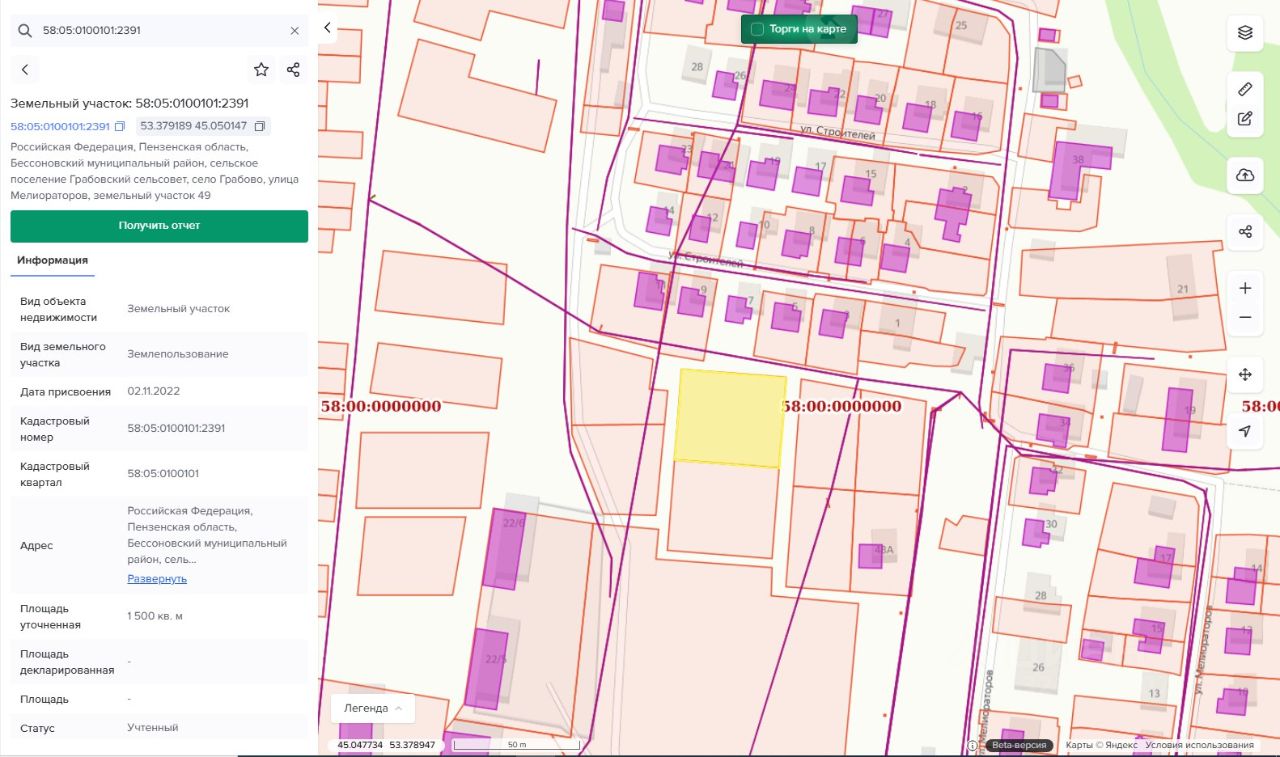Add the parcel to favorites with the star
This screenshot has width=1280, height=757.
point(261,69)
